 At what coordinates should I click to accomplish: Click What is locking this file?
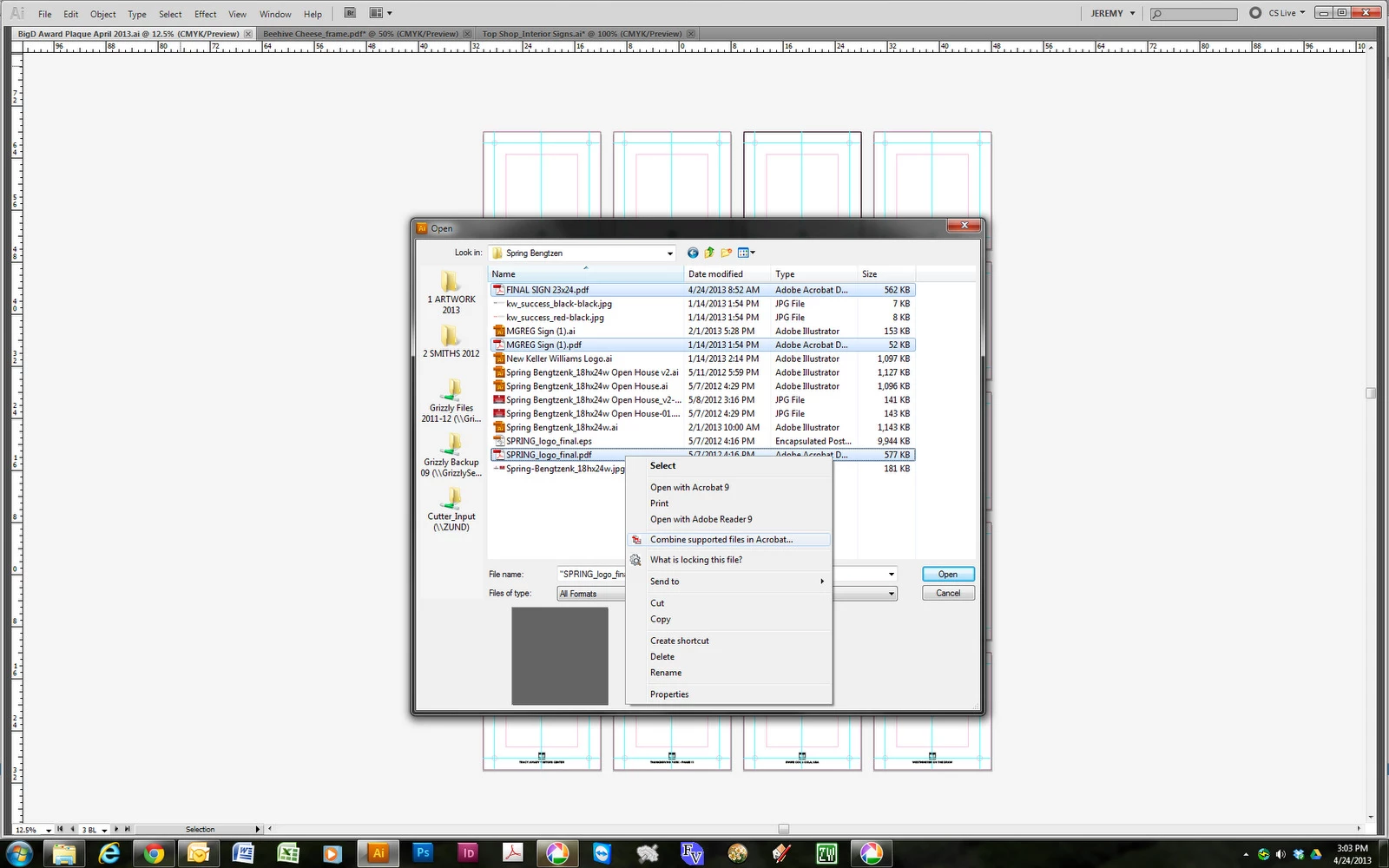(x=696, y=560)
